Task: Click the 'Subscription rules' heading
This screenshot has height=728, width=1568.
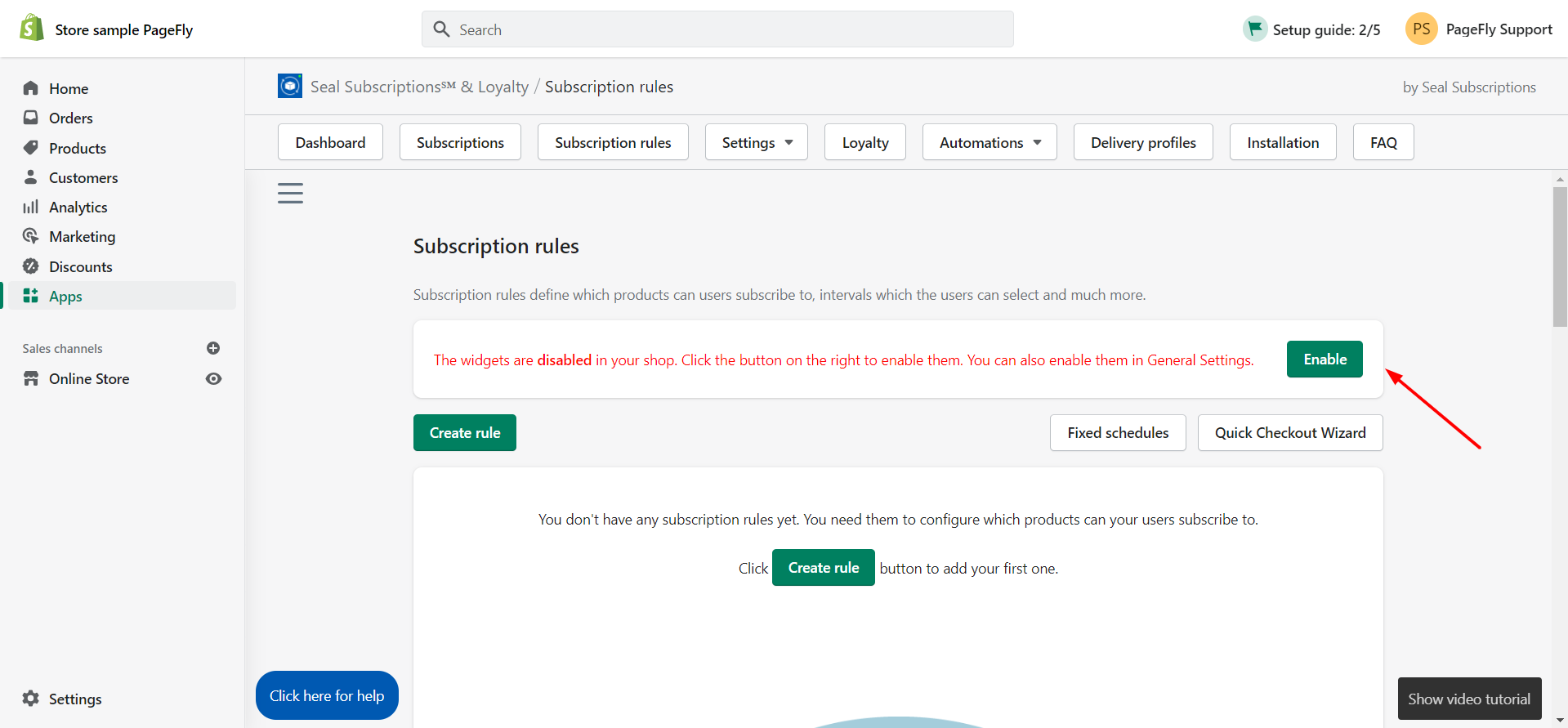Action: coord(496,246)
